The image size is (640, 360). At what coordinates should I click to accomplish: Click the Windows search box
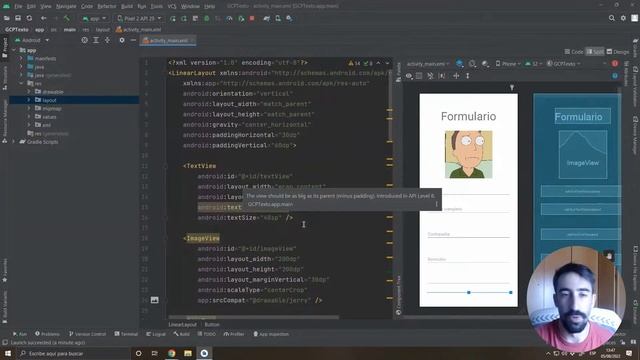tap(73, 353)
